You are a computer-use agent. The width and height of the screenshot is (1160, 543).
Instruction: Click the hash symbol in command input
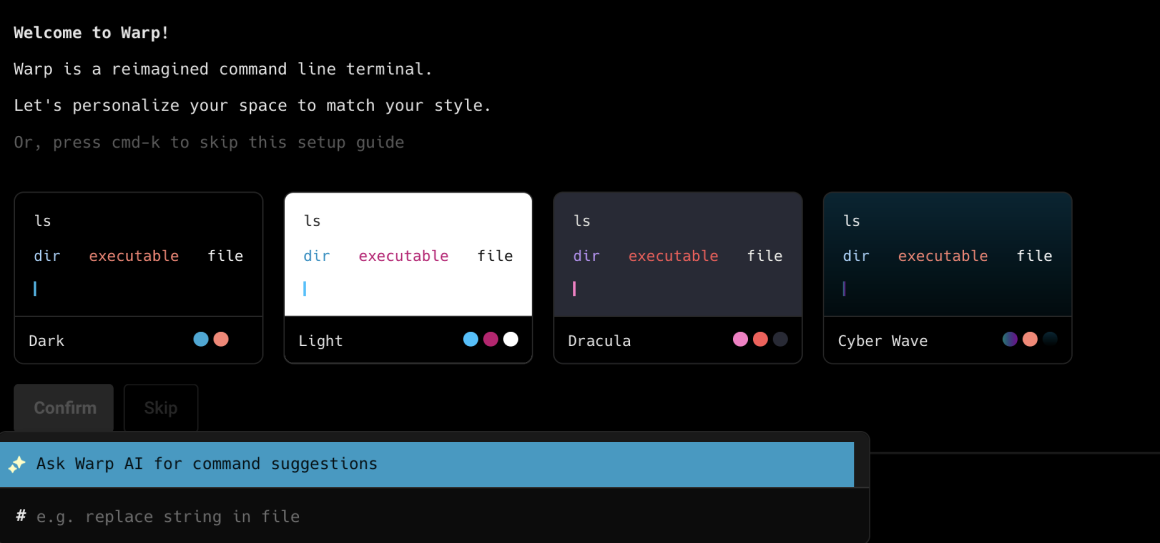[x=21, y=516]
